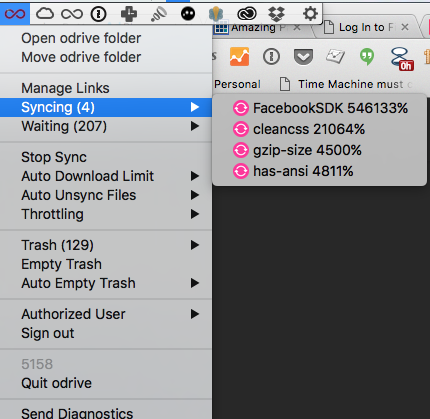Expand the Waiting (207) submenu
The height and width of the screenshot is (419, 430).
[106, 126]
